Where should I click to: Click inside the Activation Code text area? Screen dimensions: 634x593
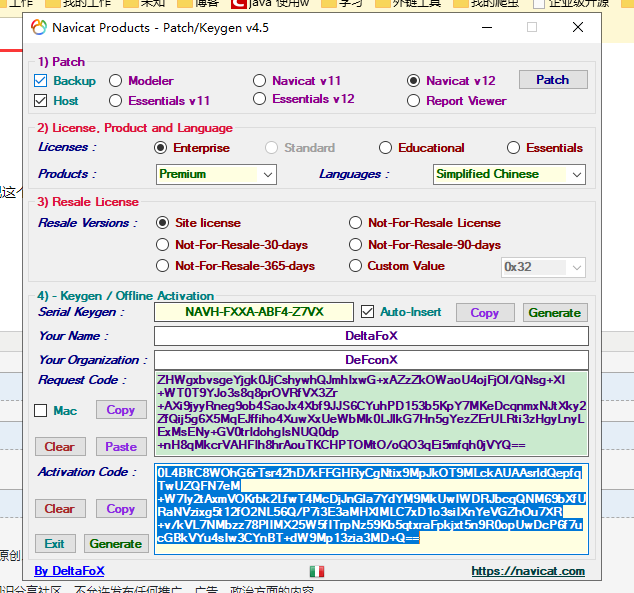(x=371, y=509)
